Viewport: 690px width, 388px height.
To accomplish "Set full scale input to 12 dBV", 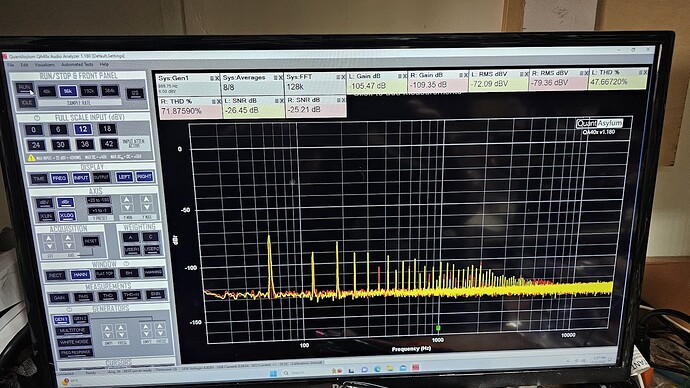I will 83,129.
